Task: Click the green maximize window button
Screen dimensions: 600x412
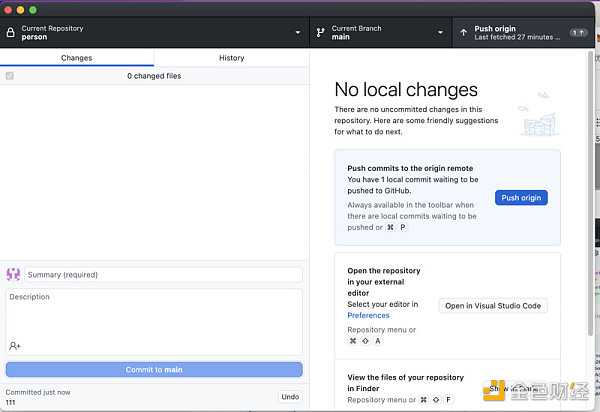Action: (33, 9)
